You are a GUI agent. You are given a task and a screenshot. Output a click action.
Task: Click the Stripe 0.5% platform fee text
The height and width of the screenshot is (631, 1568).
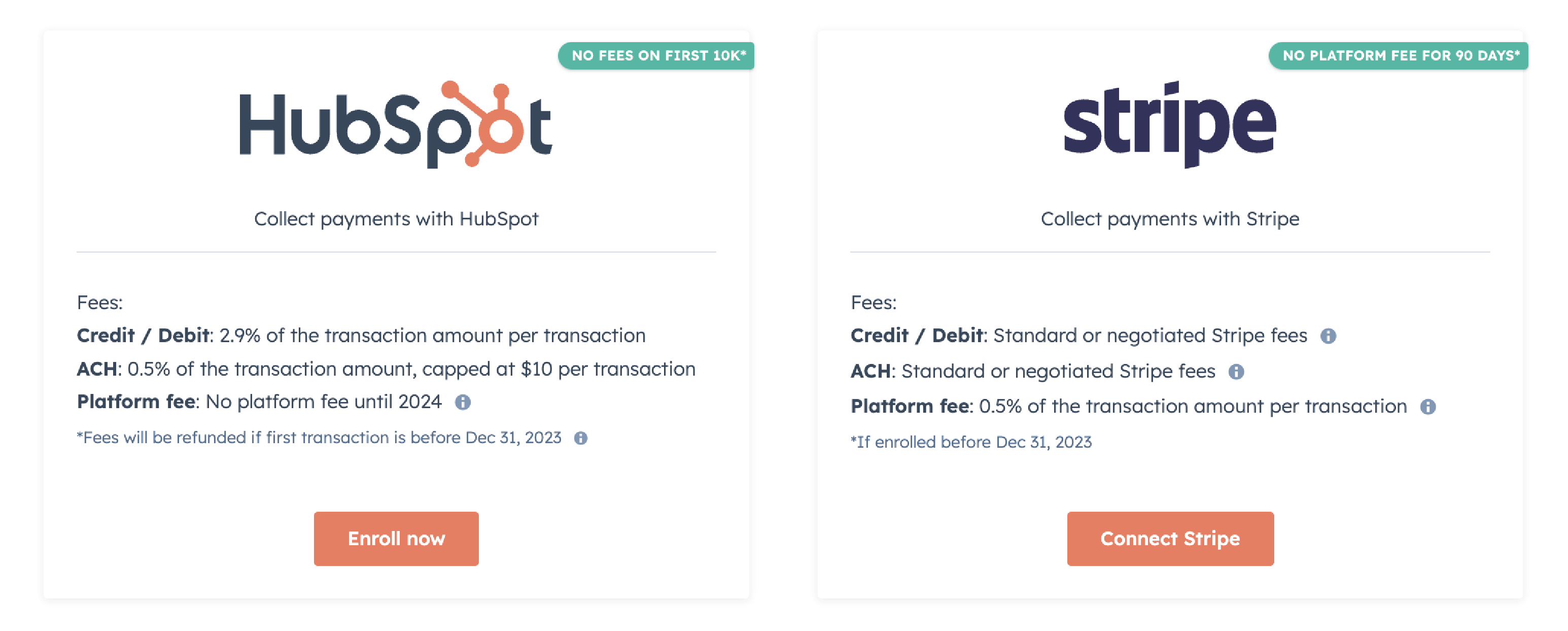(1192, 406)
